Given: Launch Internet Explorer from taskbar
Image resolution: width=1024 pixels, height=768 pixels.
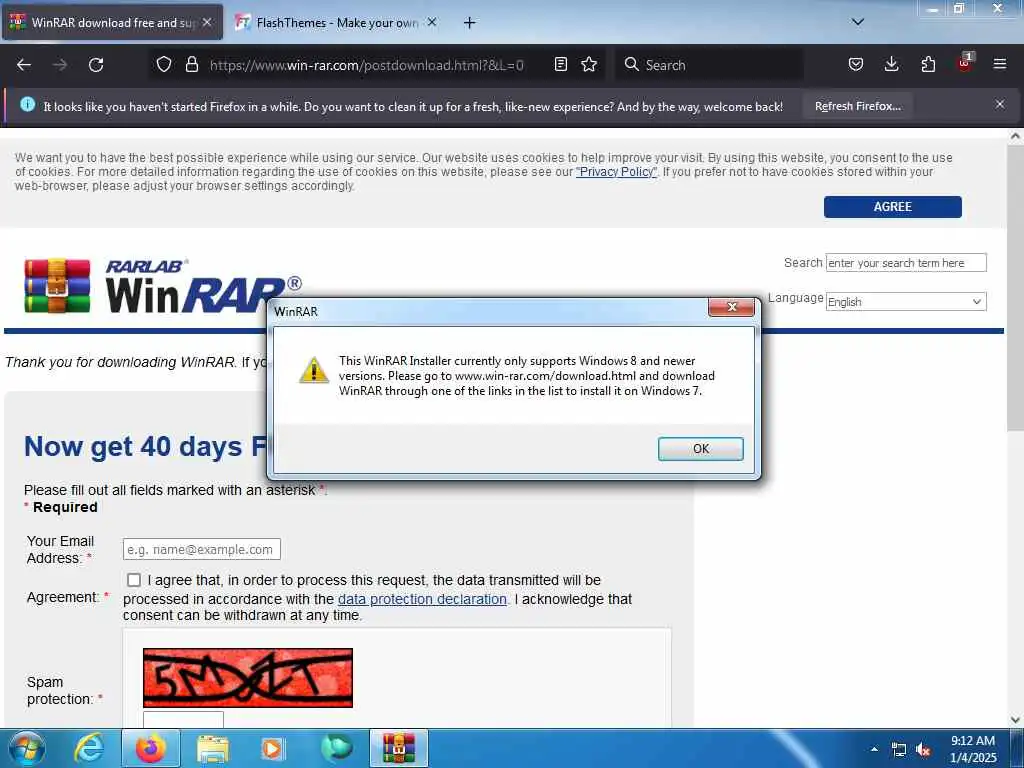Looking at the screenshot, I should point(89,748).
